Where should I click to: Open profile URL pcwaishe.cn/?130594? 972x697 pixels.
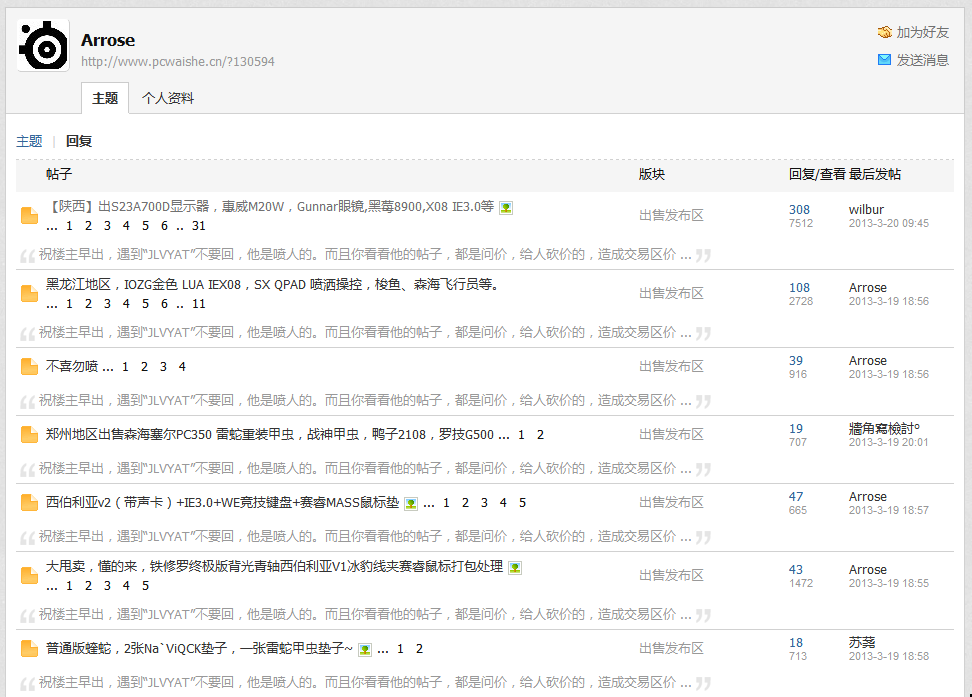pyautogui.click(x=177, y=61)
